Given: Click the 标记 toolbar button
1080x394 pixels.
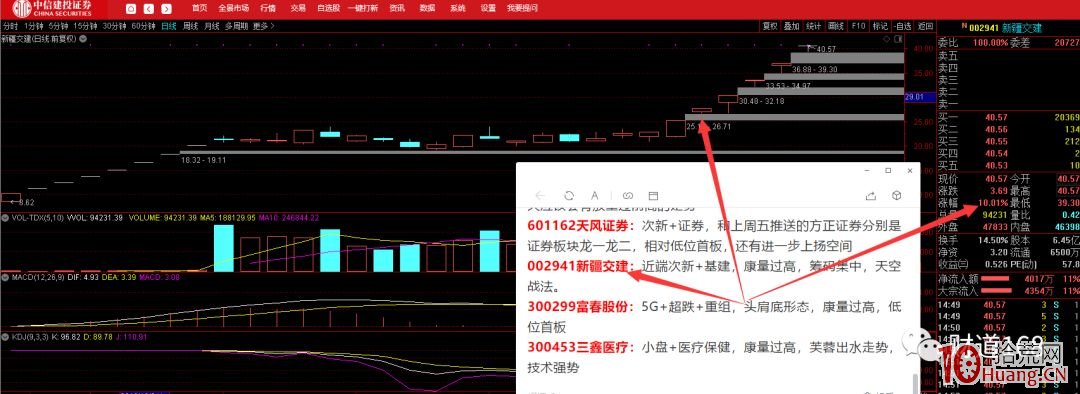Looking at the screenshot, I should coord(880,26).
